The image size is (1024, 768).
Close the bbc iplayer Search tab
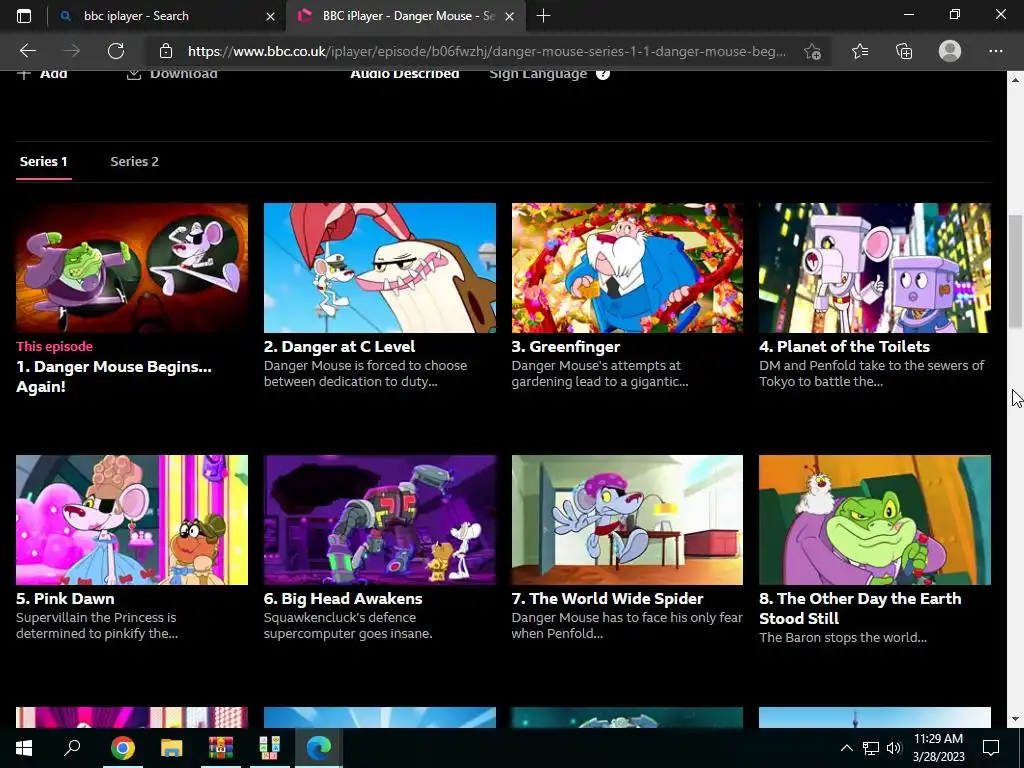pyautogui.click(x=270, y=16)
